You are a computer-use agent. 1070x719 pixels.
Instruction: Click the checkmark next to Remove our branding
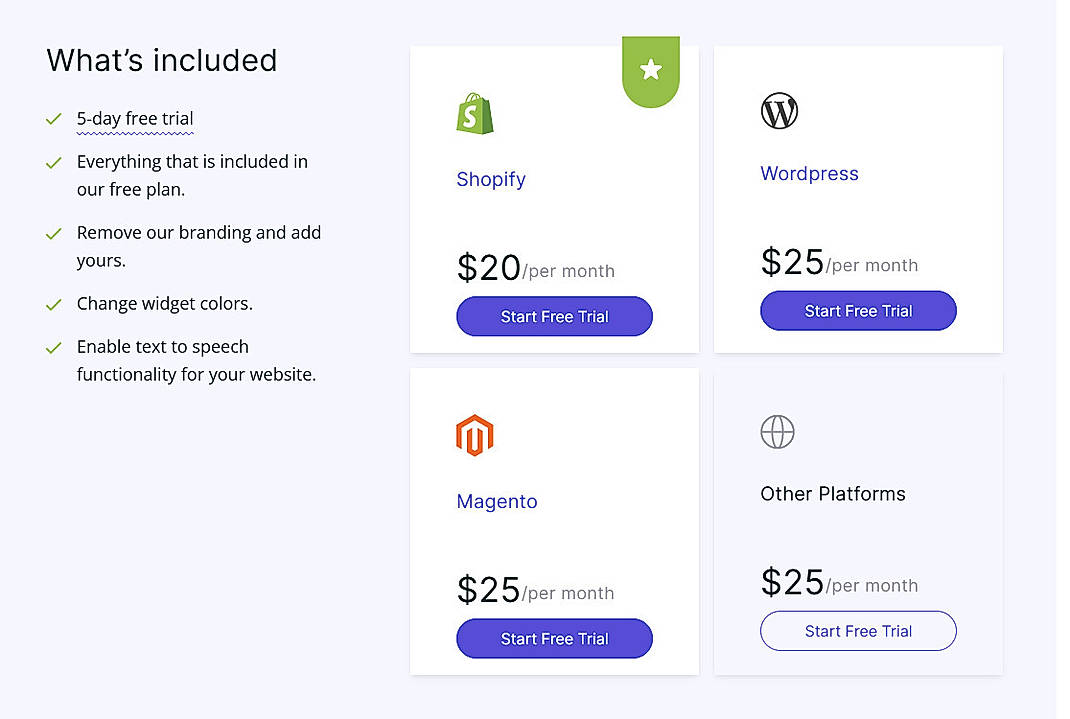click(x=54, y=233)
